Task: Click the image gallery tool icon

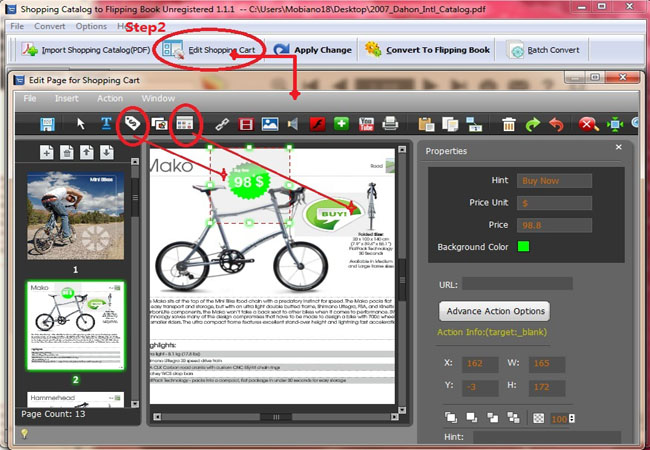Action: (159, 123)
